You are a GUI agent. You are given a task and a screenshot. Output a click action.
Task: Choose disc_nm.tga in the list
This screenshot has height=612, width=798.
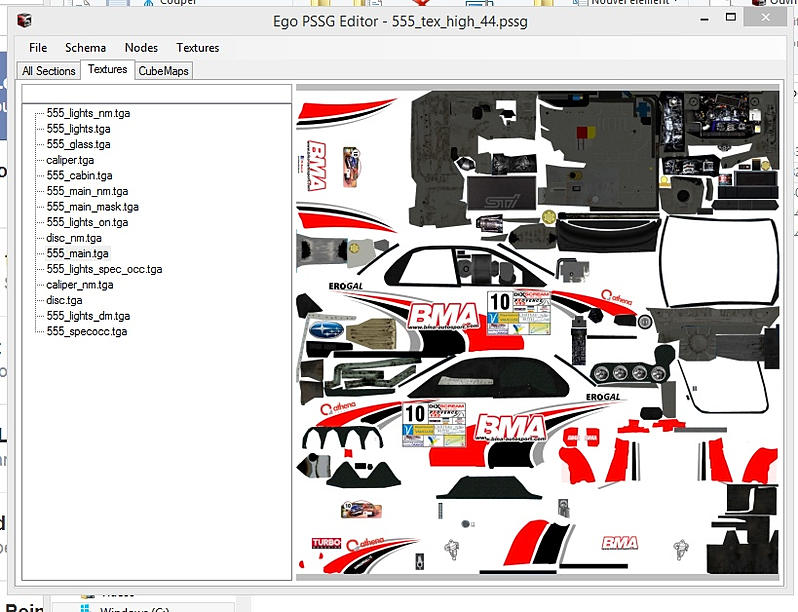74,238
